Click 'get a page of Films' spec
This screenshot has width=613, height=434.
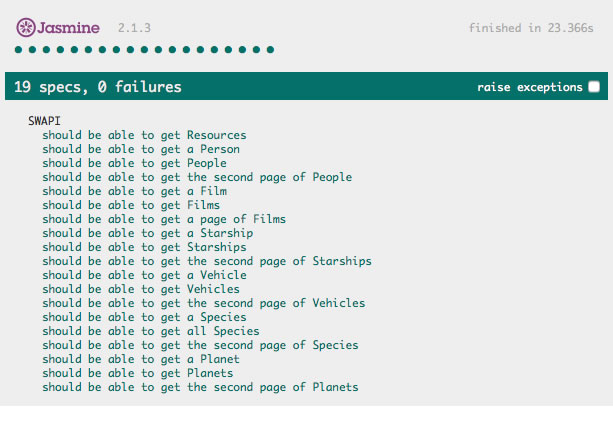click(x=164, y=219)
